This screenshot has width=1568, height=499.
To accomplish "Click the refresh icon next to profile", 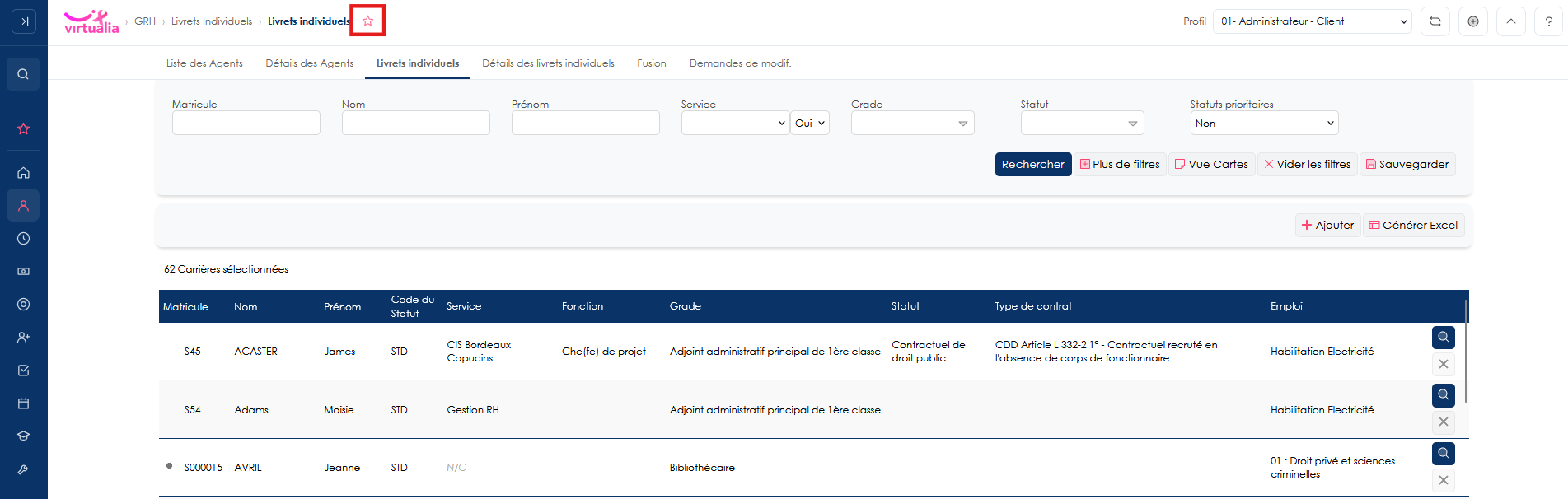I will (x=1435, y=21).
